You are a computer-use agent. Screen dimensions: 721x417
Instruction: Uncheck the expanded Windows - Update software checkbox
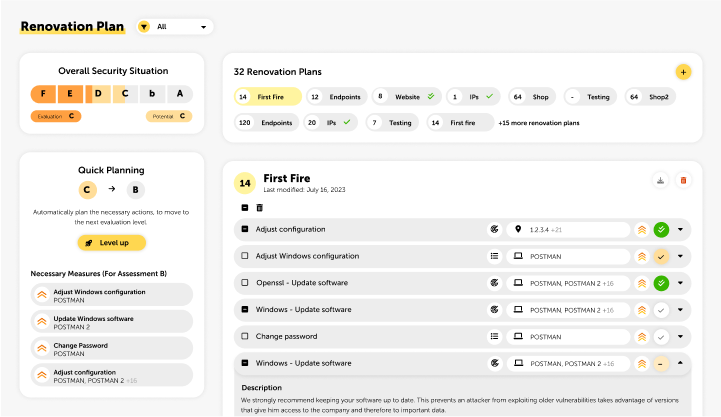pyautogui.click(x=245, y=363)
